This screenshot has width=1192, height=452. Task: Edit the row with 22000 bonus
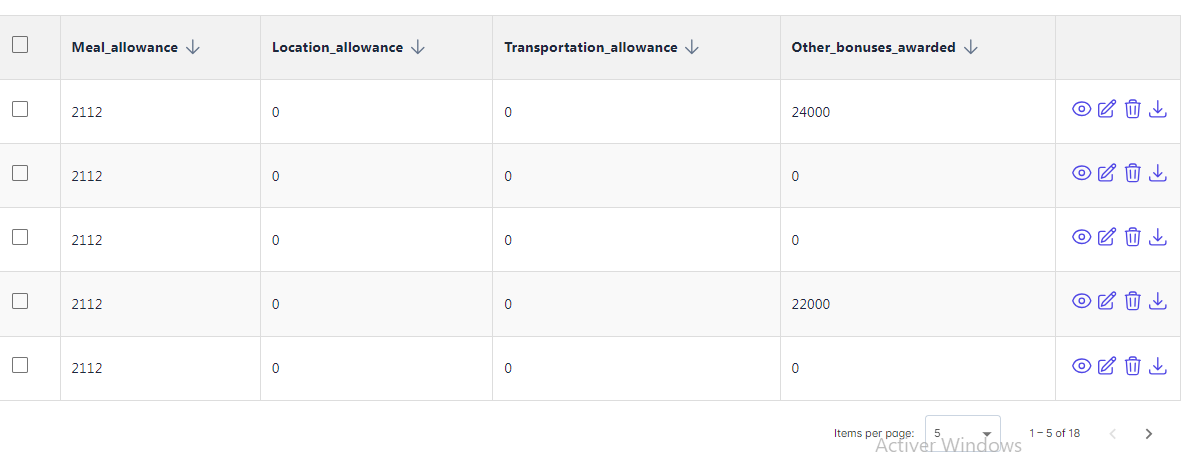point(1106,301)
